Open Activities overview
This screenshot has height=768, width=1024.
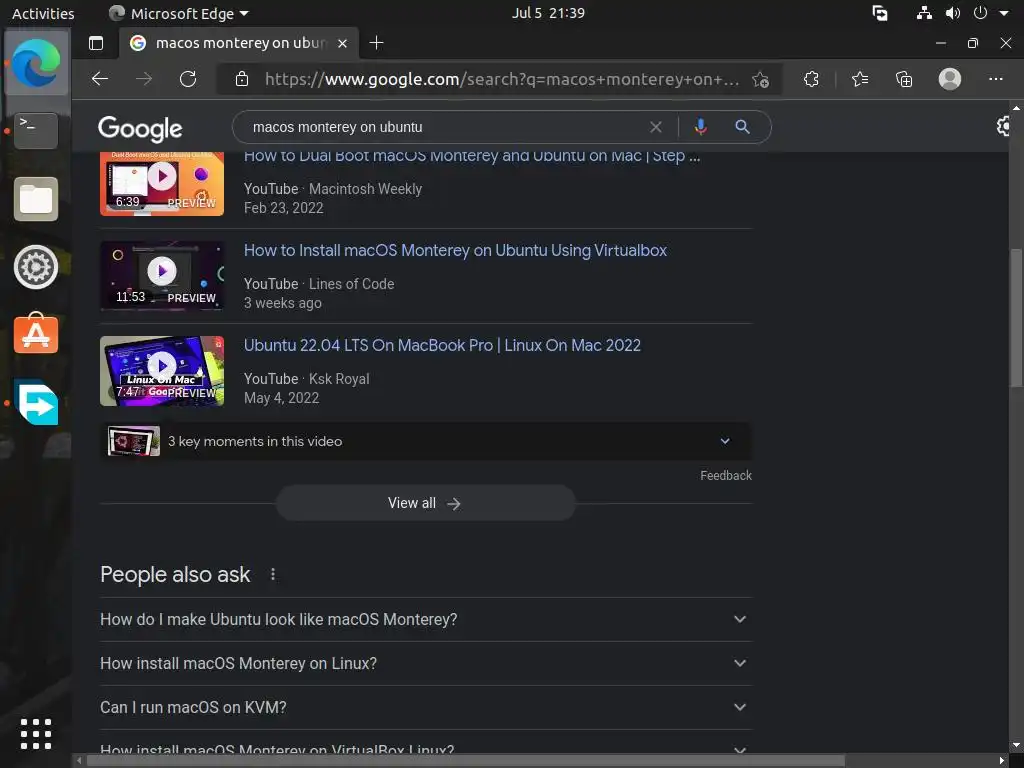point(43,13)
